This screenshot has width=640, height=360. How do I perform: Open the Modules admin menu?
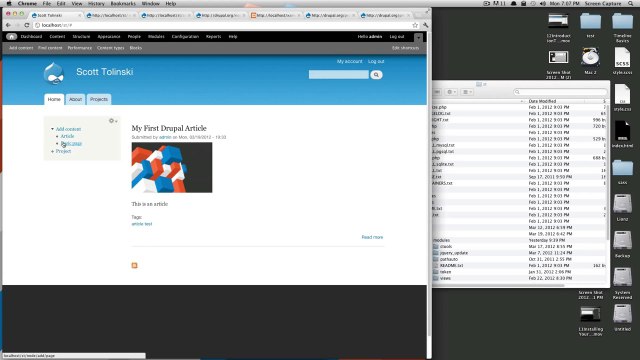coord(156,37)
